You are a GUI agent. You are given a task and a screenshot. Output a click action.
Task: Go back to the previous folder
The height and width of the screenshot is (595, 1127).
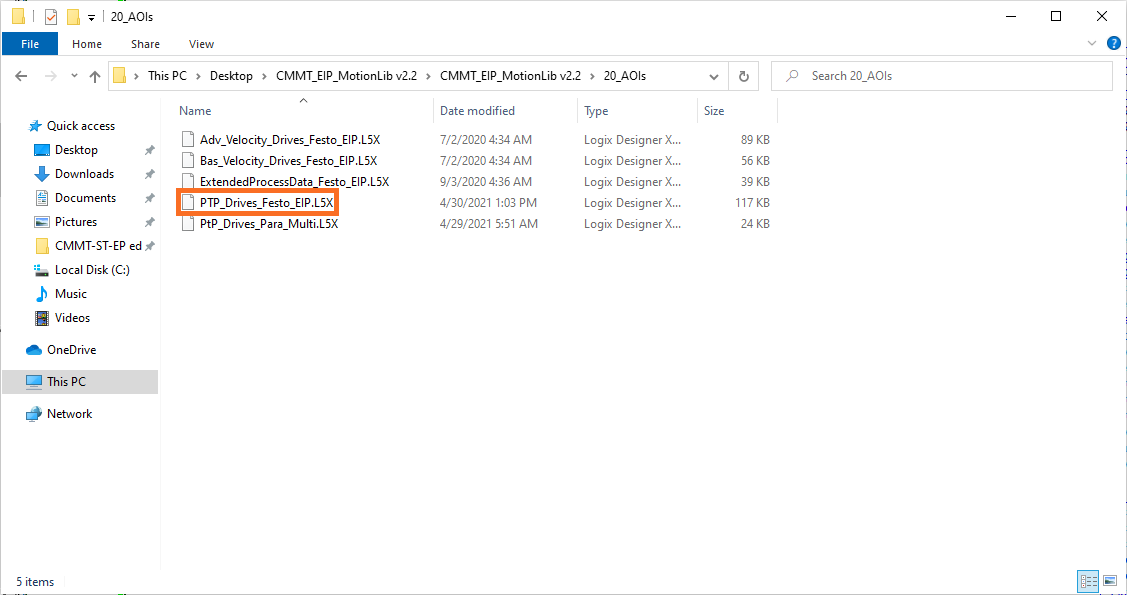click(x=21, y=75)
